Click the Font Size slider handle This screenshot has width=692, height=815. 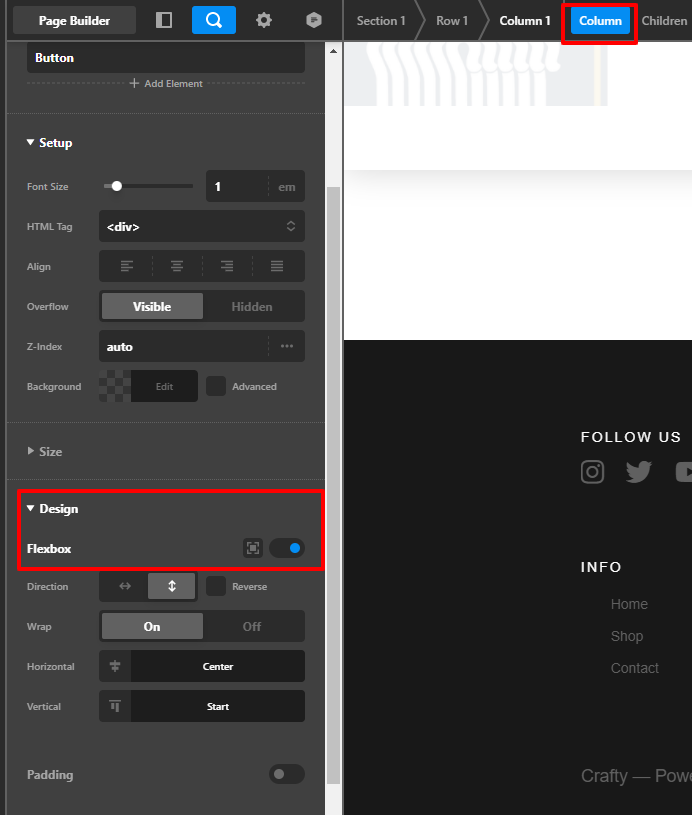[x=117, y=186]
